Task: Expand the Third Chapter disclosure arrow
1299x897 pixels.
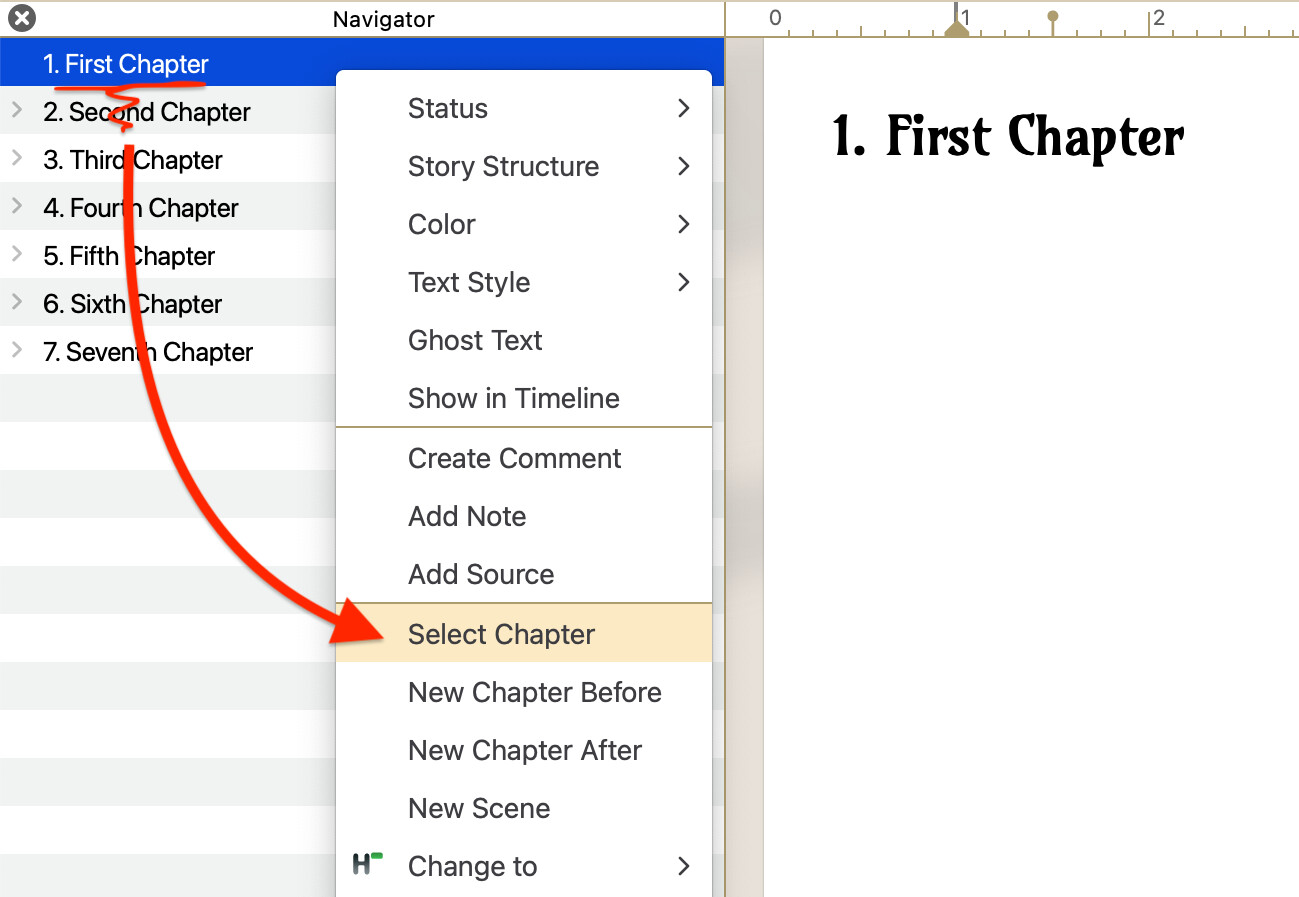Action: coord(16,159)
